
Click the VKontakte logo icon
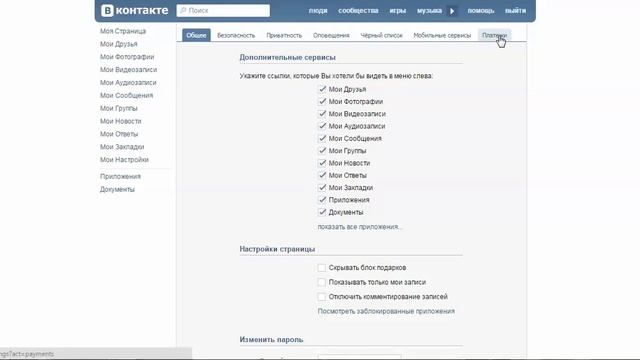click(107, 11)
